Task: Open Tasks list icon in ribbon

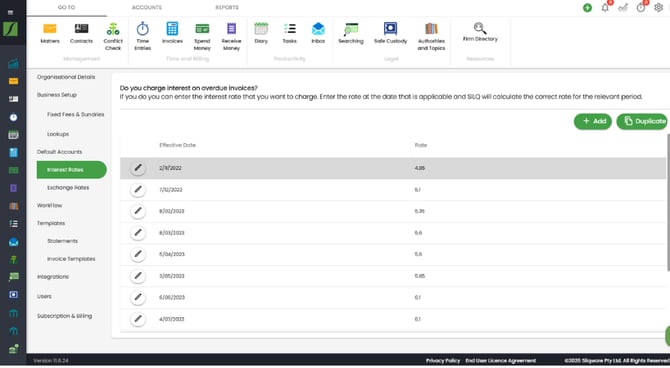Action: click(x=289, y=33)
